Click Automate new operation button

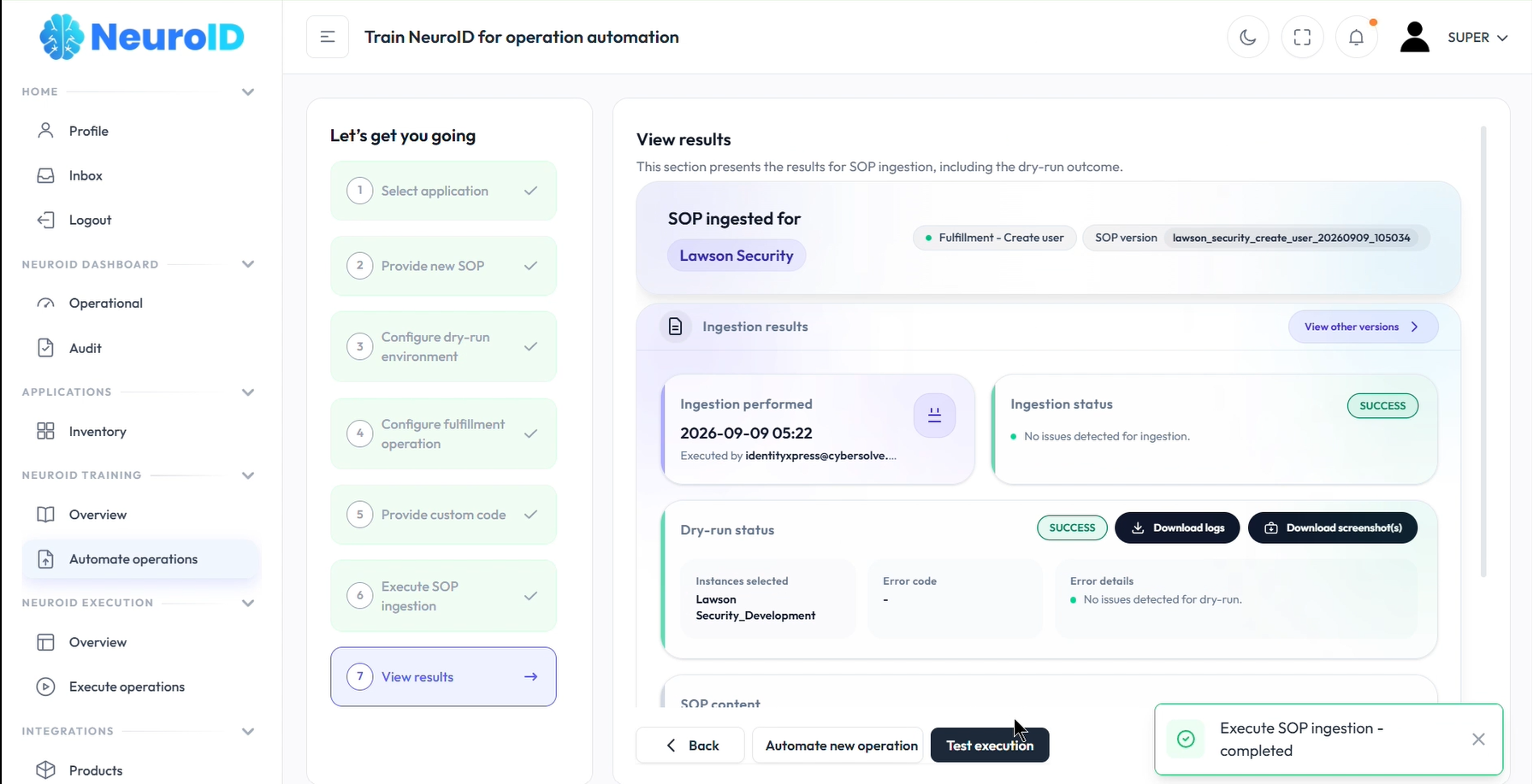pos(838,745)
